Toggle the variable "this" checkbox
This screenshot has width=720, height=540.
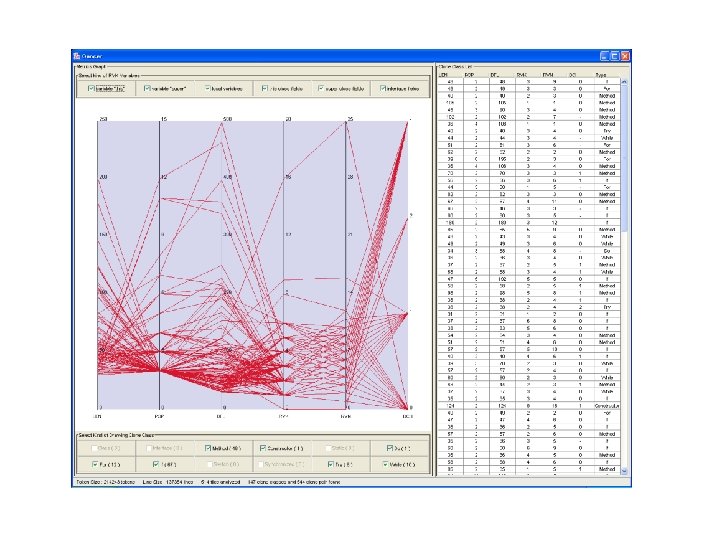coord(91,89)
